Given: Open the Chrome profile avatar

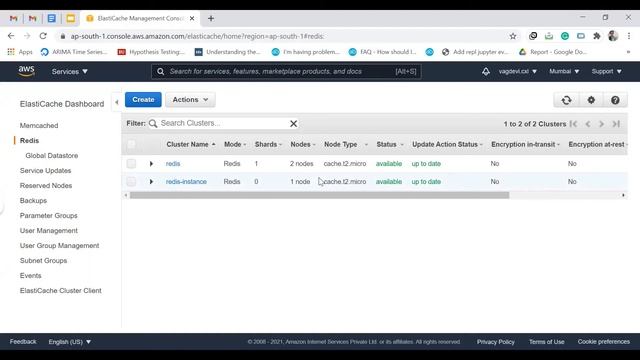Looking at the screenshot, I should coord(613,36).
